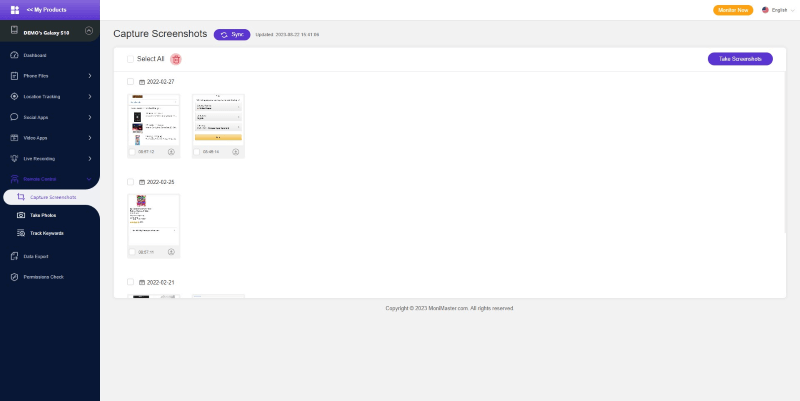
Task: Download the 2022-02-25 screenshot via its download icon
Action: pyautogui.click(x=171, y=252)
